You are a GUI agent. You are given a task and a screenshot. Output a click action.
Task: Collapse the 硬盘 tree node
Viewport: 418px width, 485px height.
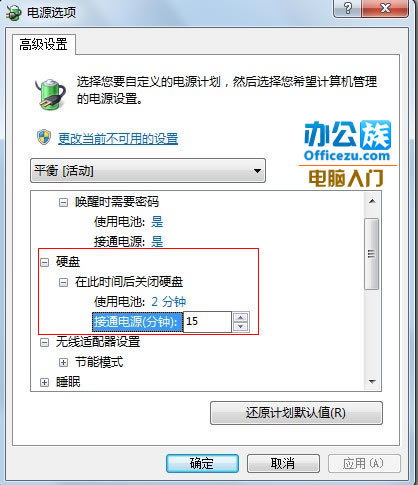click(x=44, y=262)
